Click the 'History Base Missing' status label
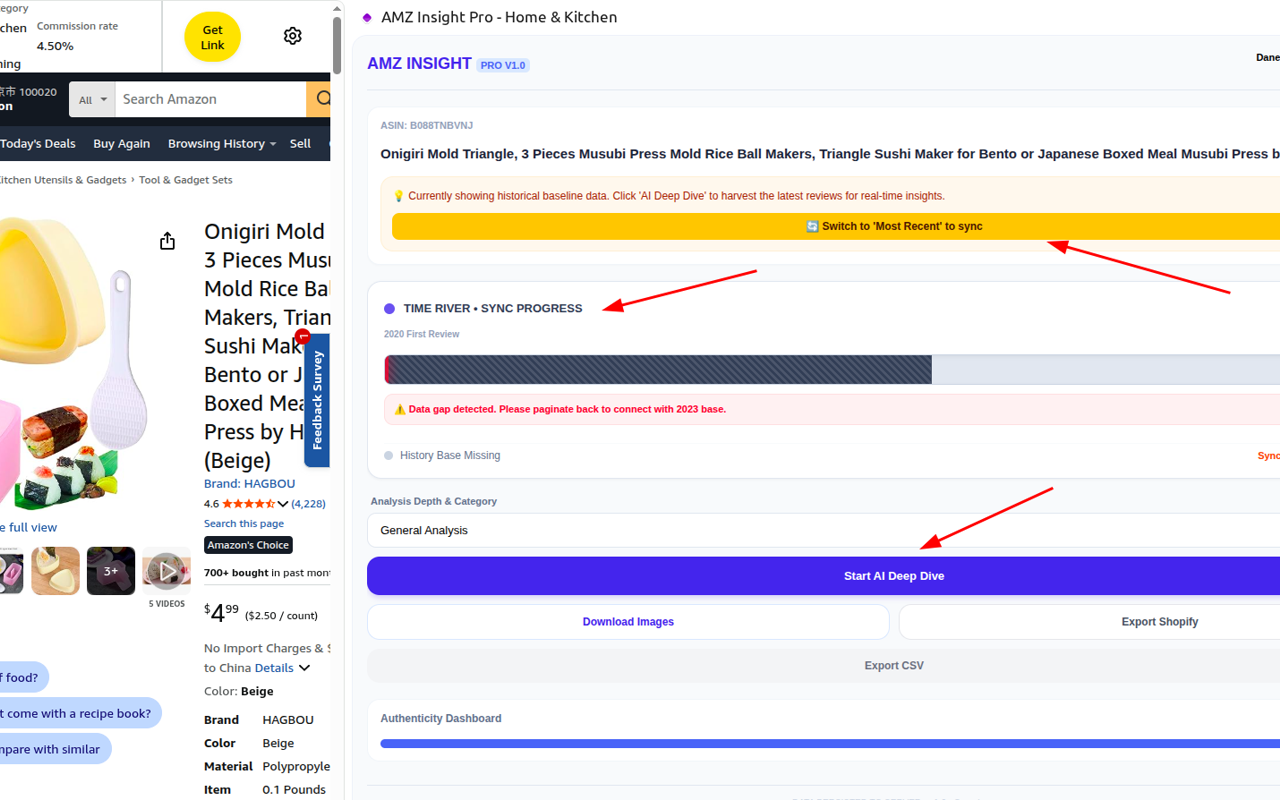 tap(450, 456)
